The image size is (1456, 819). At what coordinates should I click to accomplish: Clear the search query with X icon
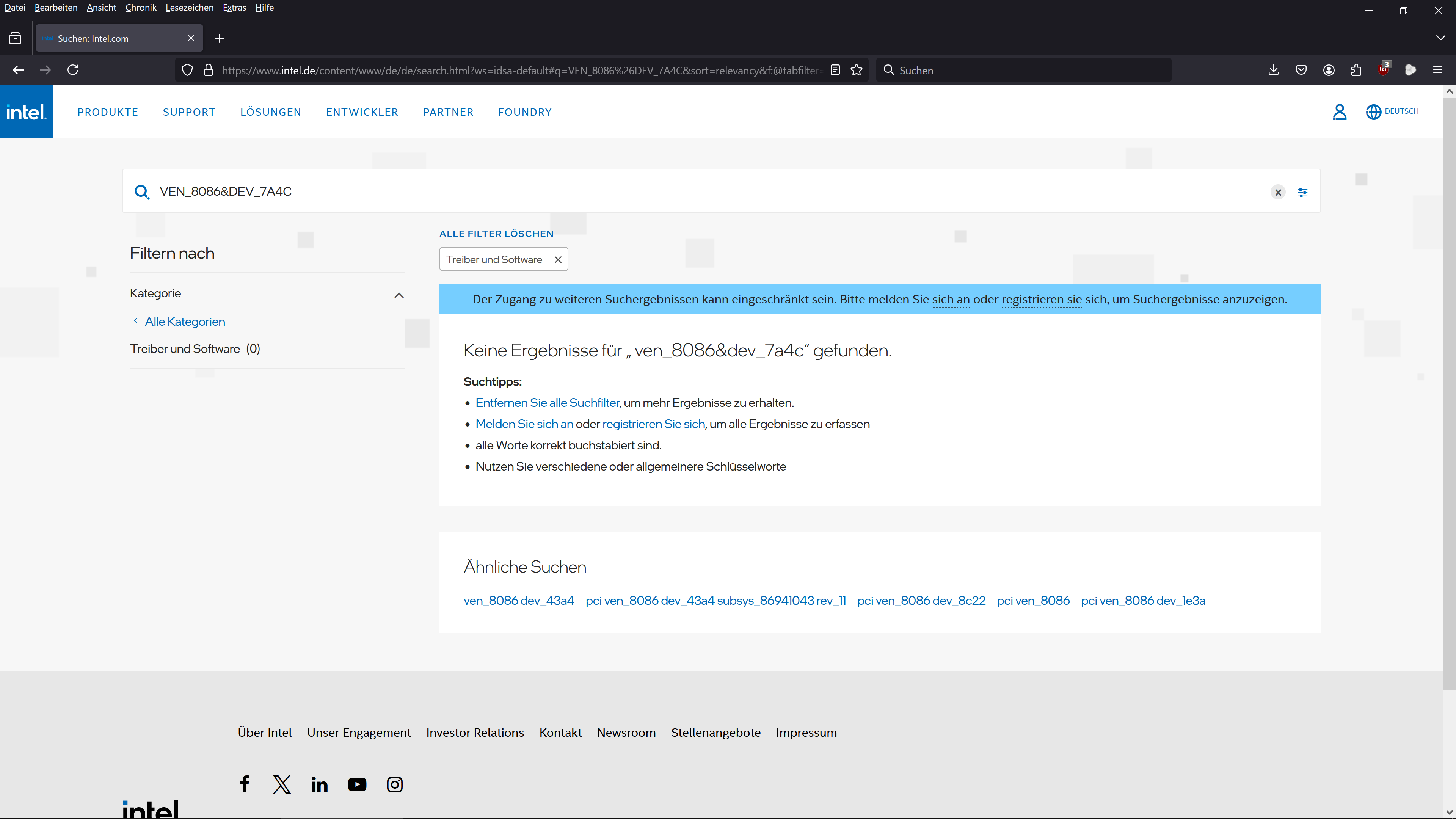tap(1278, 192)
